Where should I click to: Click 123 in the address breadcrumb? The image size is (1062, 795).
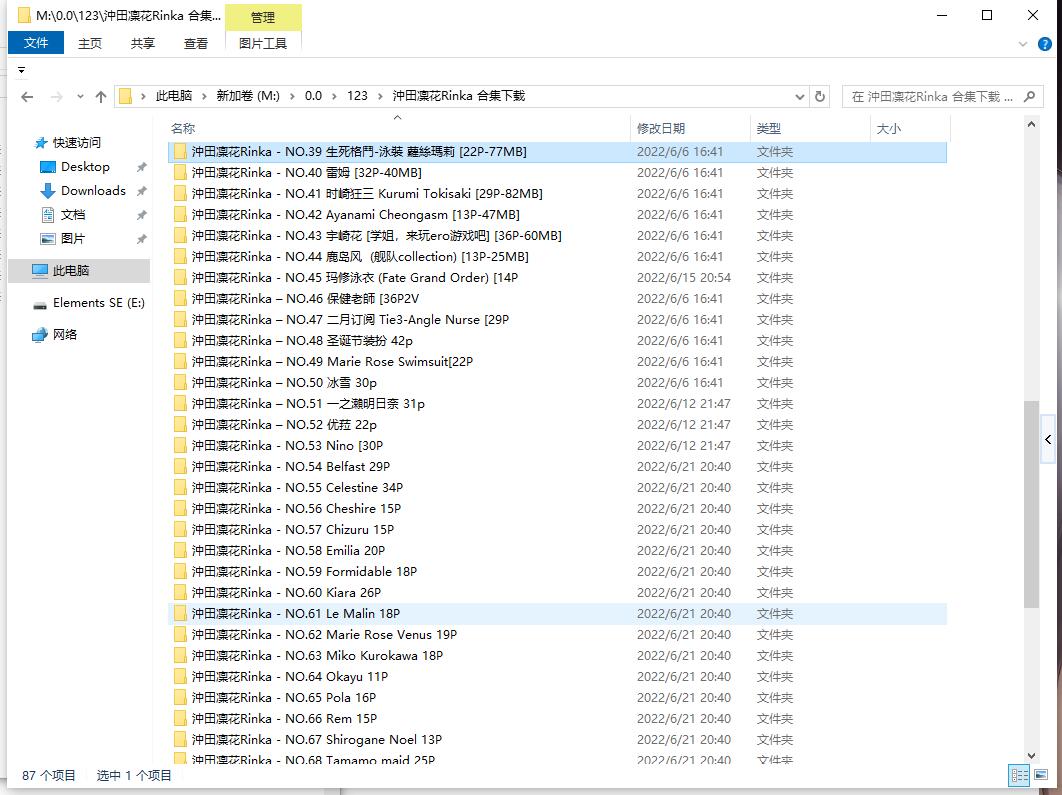(x=357, y=96)
